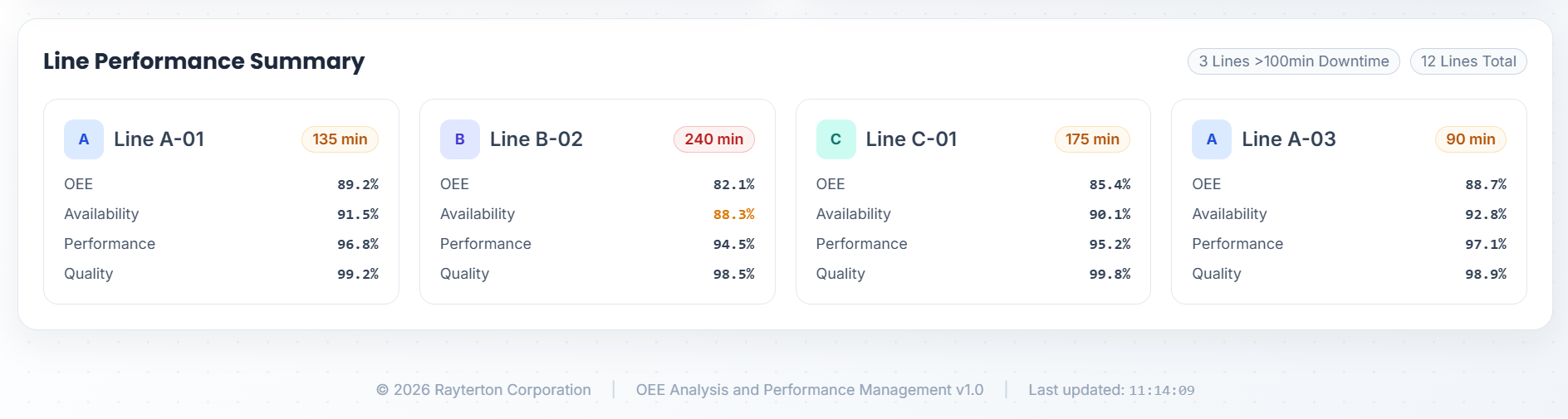Click the Line Performance Summary heading
Image resolution: width=1568 pixels, height=419 pixels.
click(203, 61)
